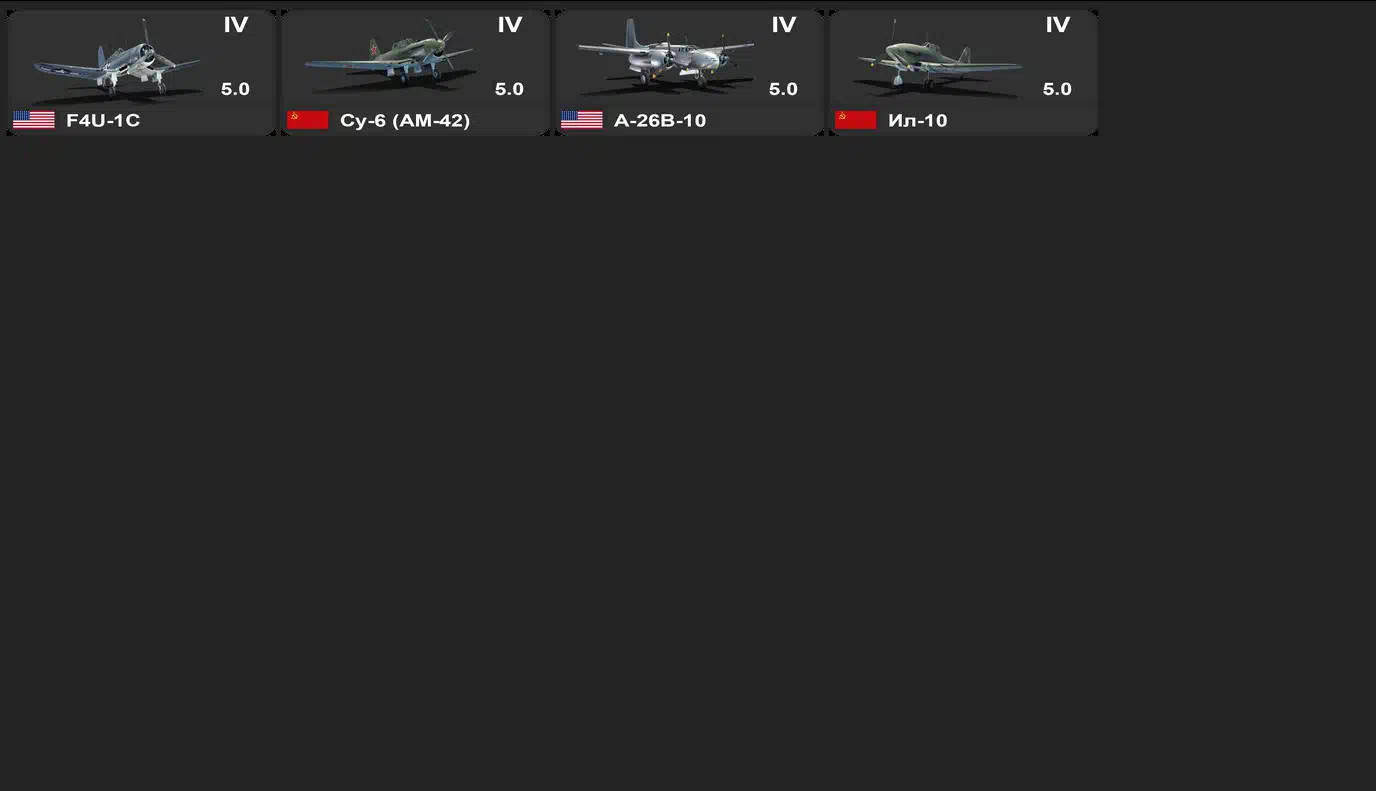The height and width of the screenshot is (791, 1376).
Task: Click the Ил-10 name label
Action: pos(918,121)
